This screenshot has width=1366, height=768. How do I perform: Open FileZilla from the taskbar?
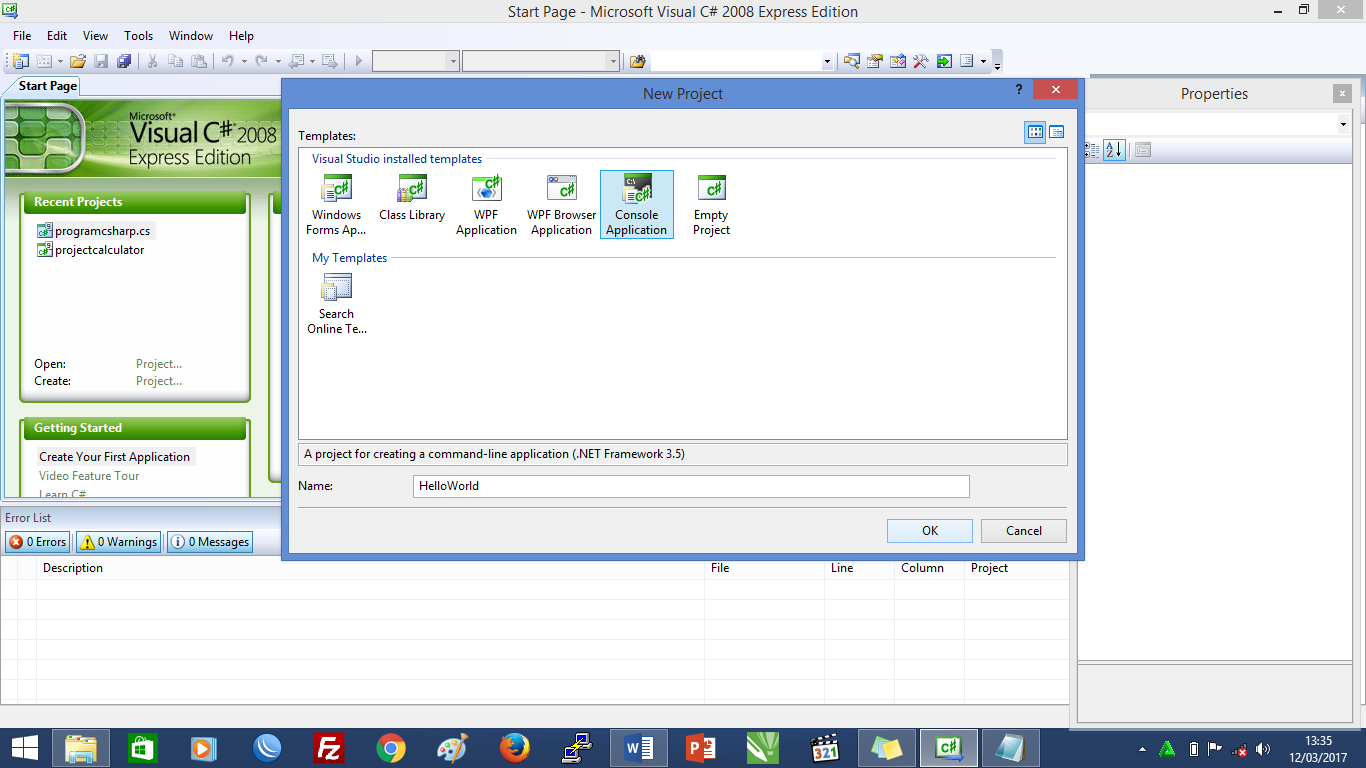tap(329, 748)
